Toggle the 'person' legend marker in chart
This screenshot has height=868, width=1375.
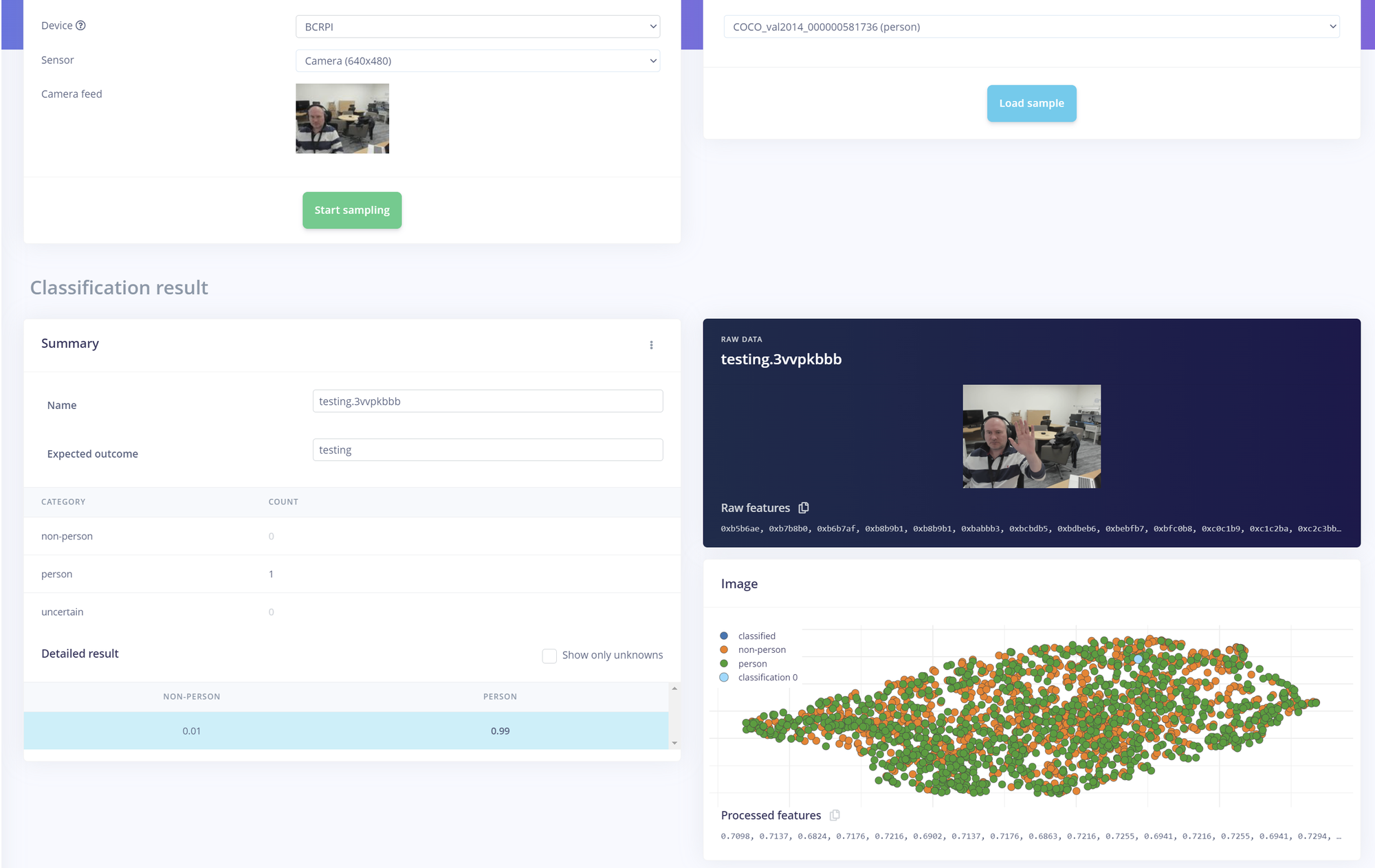coord(724,664)
